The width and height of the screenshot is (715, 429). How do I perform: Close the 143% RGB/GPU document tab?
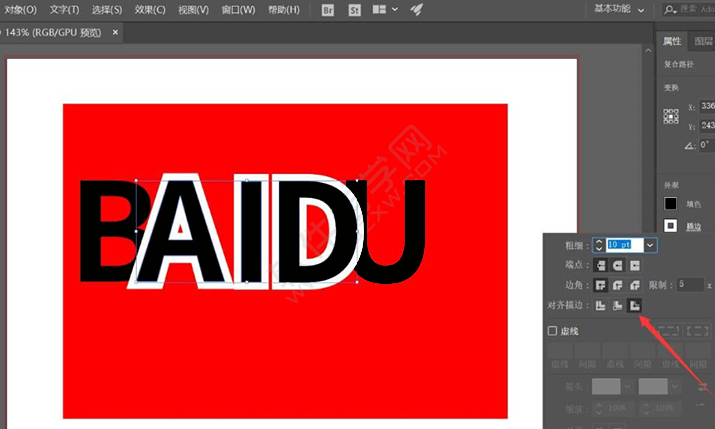point(115,32)
